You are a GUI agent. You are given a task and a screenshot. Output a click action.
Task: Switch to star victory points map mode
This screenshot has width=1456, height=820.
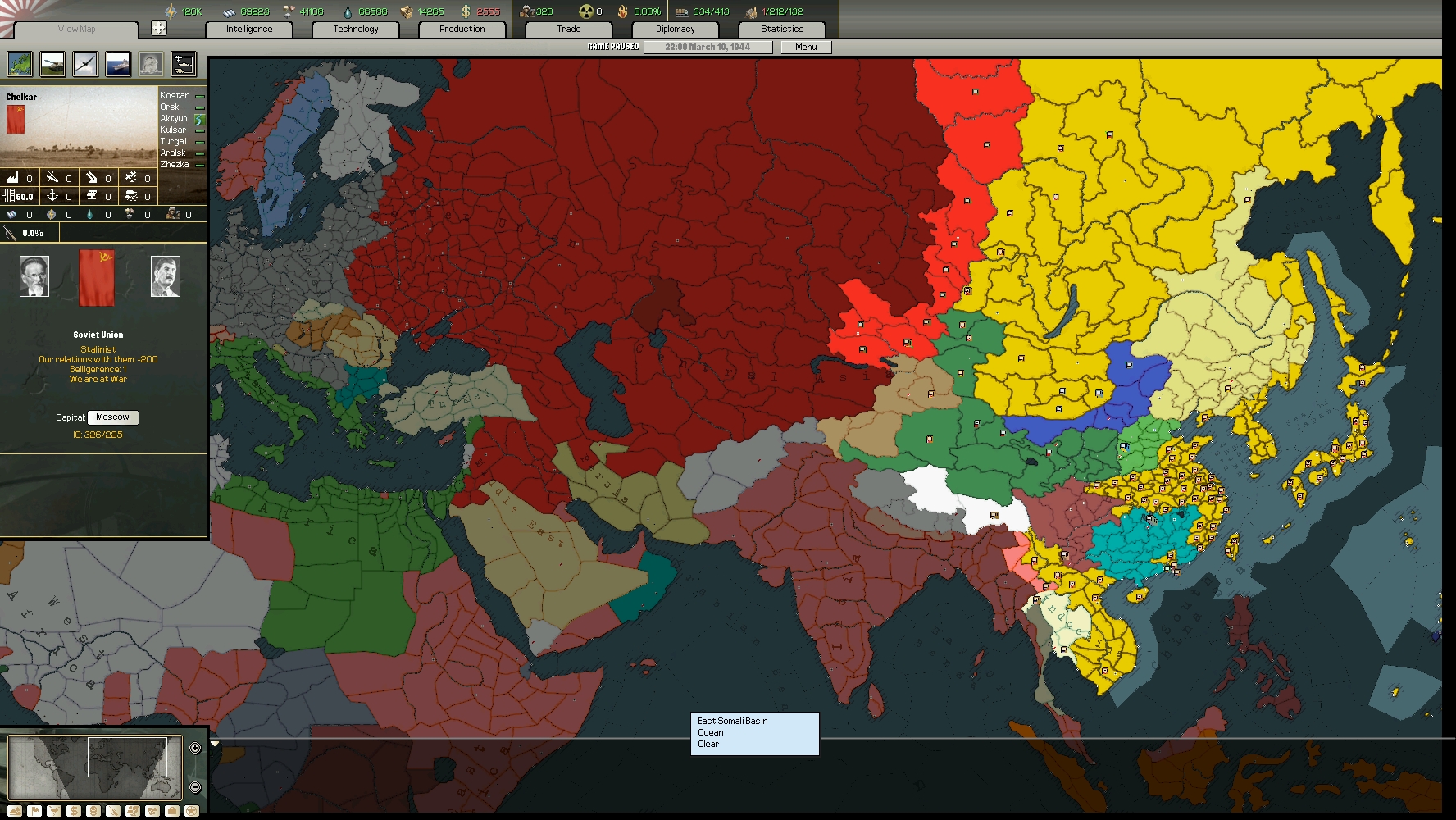pyautogui.click(x=192, y=811)
